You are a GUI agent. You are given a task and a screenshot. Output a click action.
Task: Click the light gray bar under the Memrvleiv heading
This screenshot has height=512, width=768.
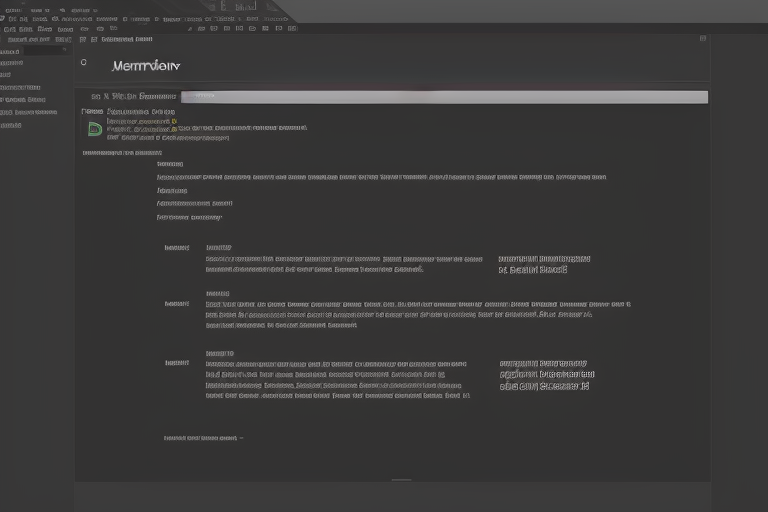pyautogui.click(x=443, y=97)
